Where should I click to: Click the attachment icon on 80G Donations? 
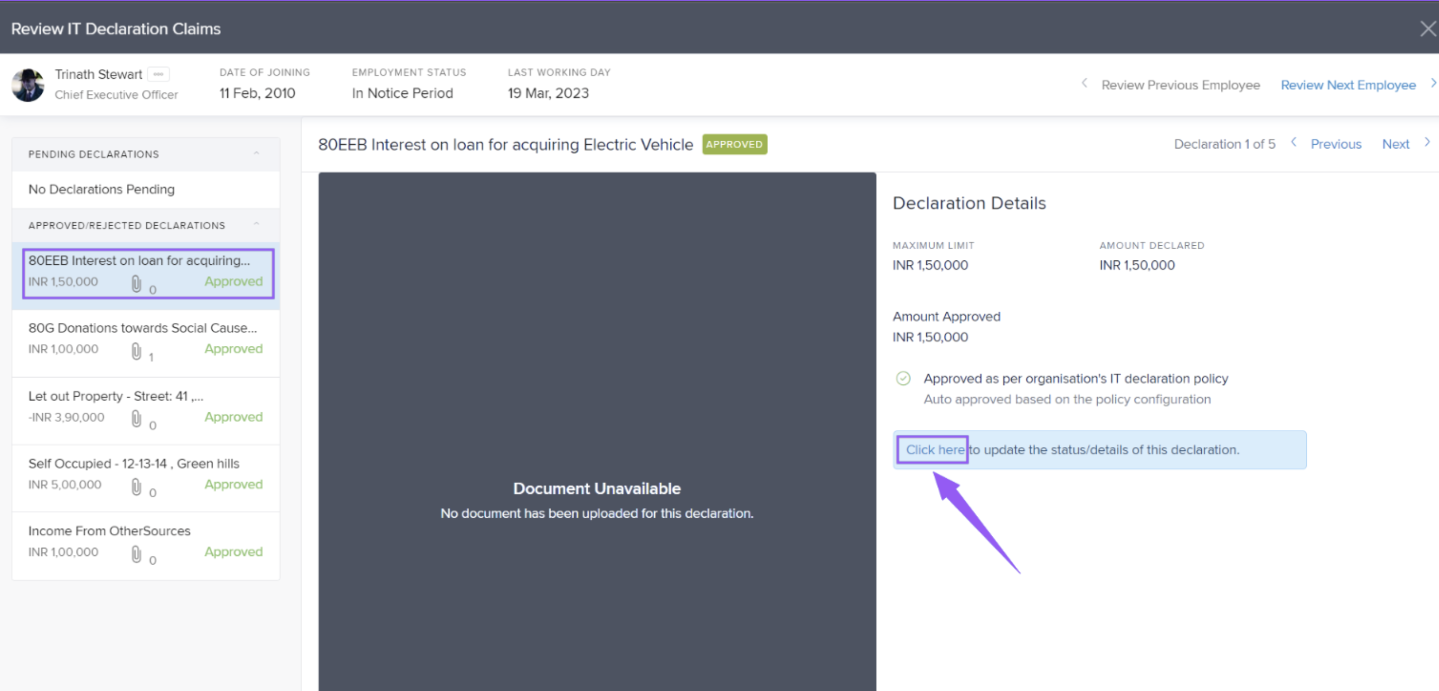(x=136, y=351)
